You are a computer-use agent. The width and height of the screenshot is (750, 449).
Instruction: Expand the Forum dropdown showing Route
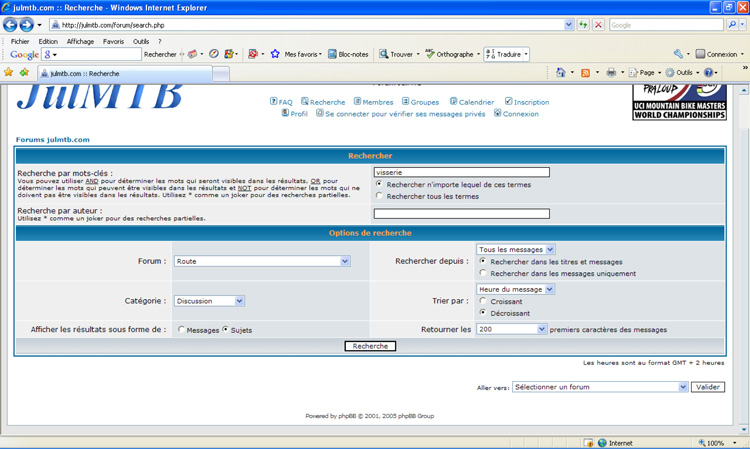262,261
